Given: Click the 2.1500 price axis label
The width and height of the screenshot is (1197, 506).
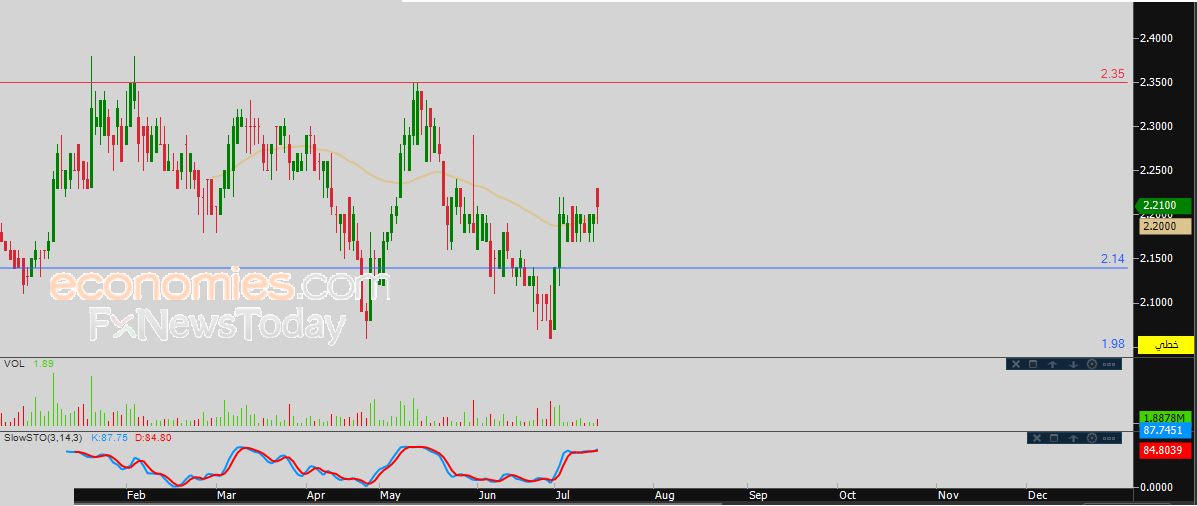Looking at the screenshot, I should pyautogui.click(x=1157, y=259).
